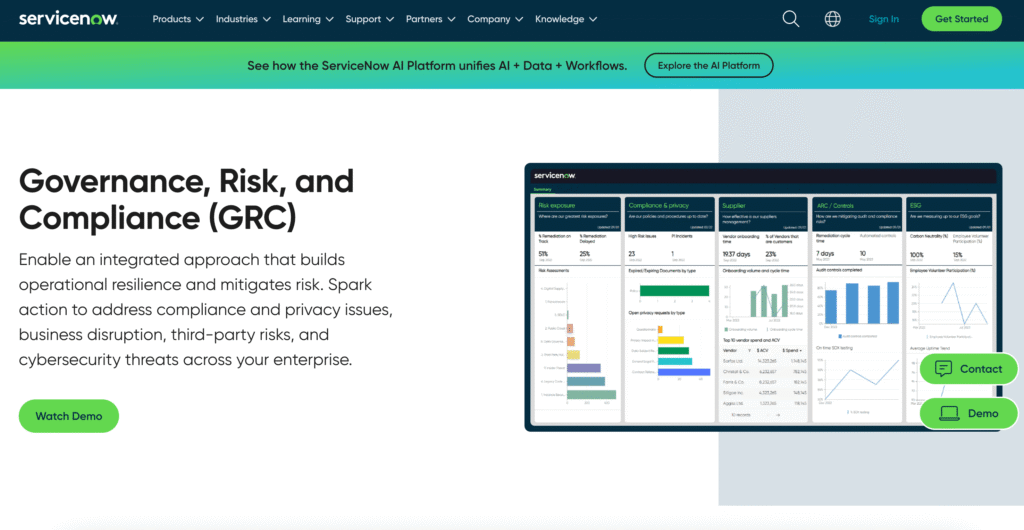1024x530 pixels.
Task: Open the floating Contact chat button
Action: 968,369
